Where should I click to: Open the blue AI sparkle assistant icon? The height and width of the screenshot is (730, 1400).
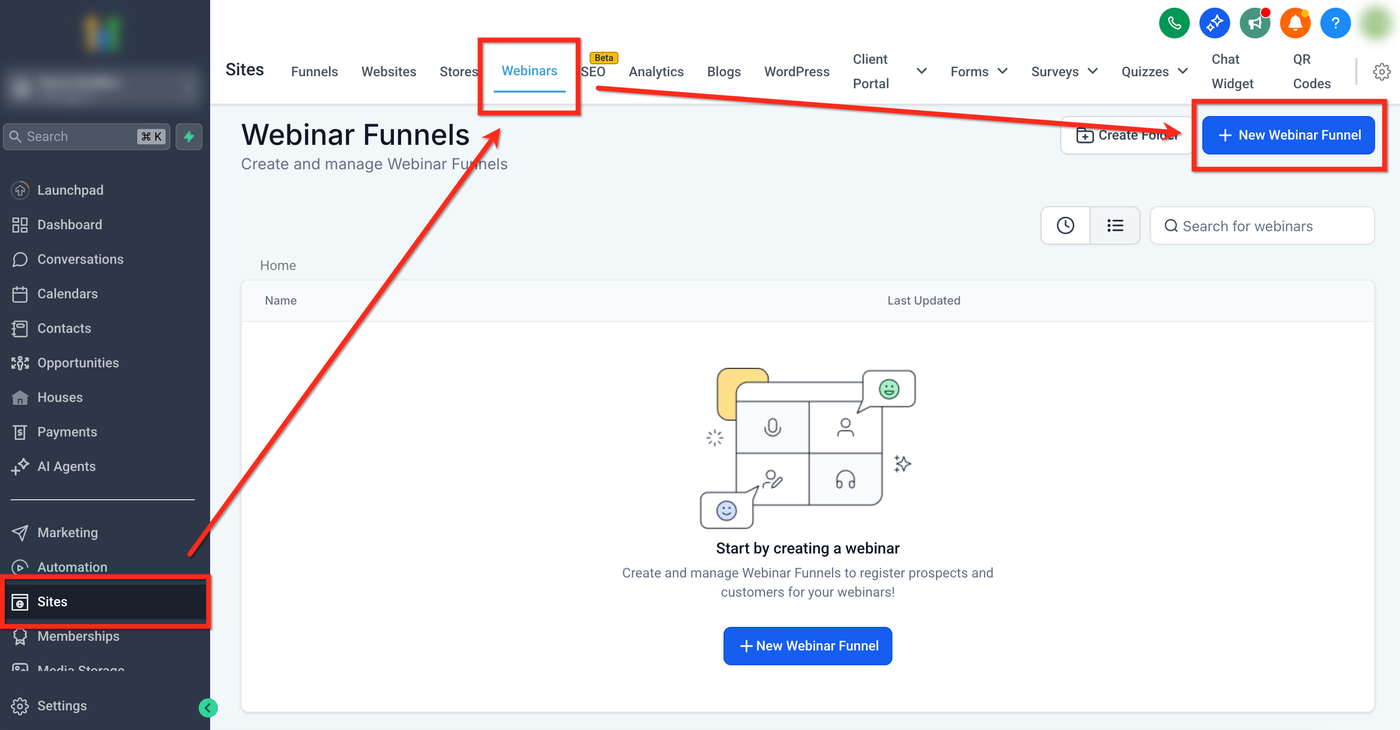pyautogui.click(x=1214, y=23)
